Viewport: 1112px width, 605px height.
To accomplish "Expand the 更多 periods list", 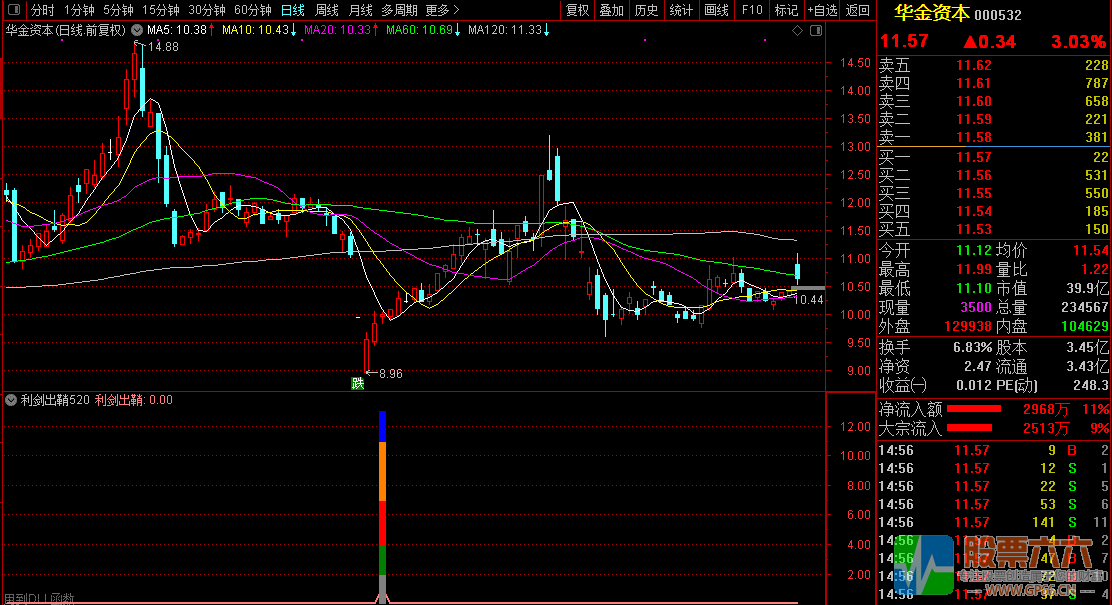I will (441, 10).
